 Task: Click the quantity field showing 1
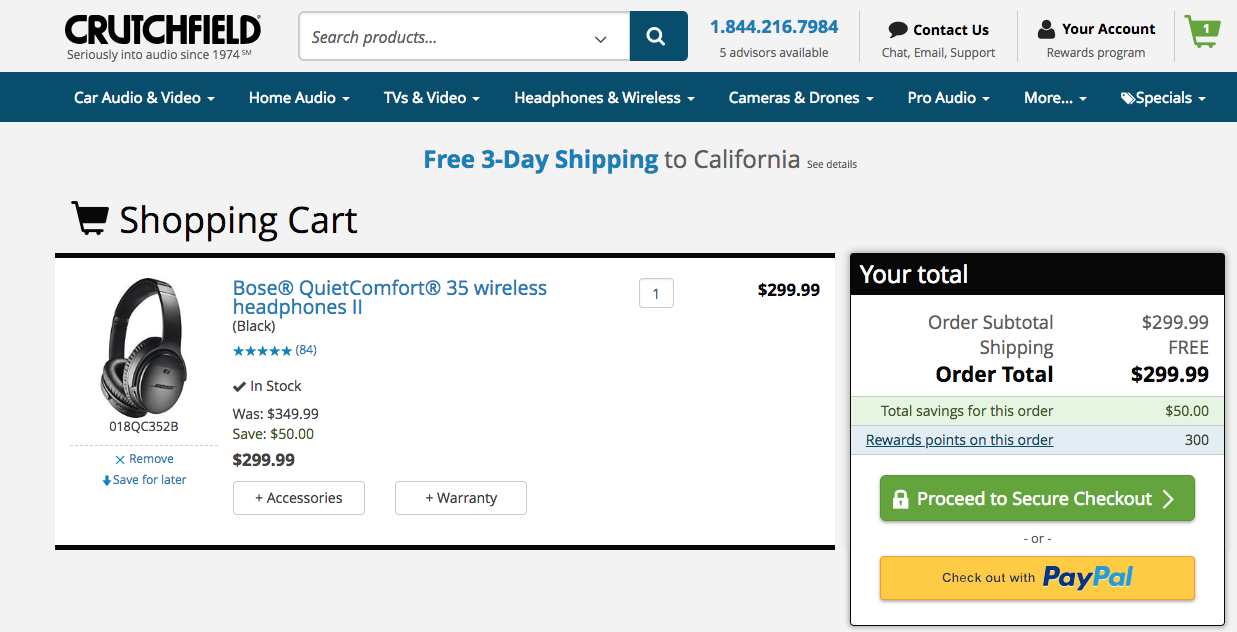[x=656, y=294]
